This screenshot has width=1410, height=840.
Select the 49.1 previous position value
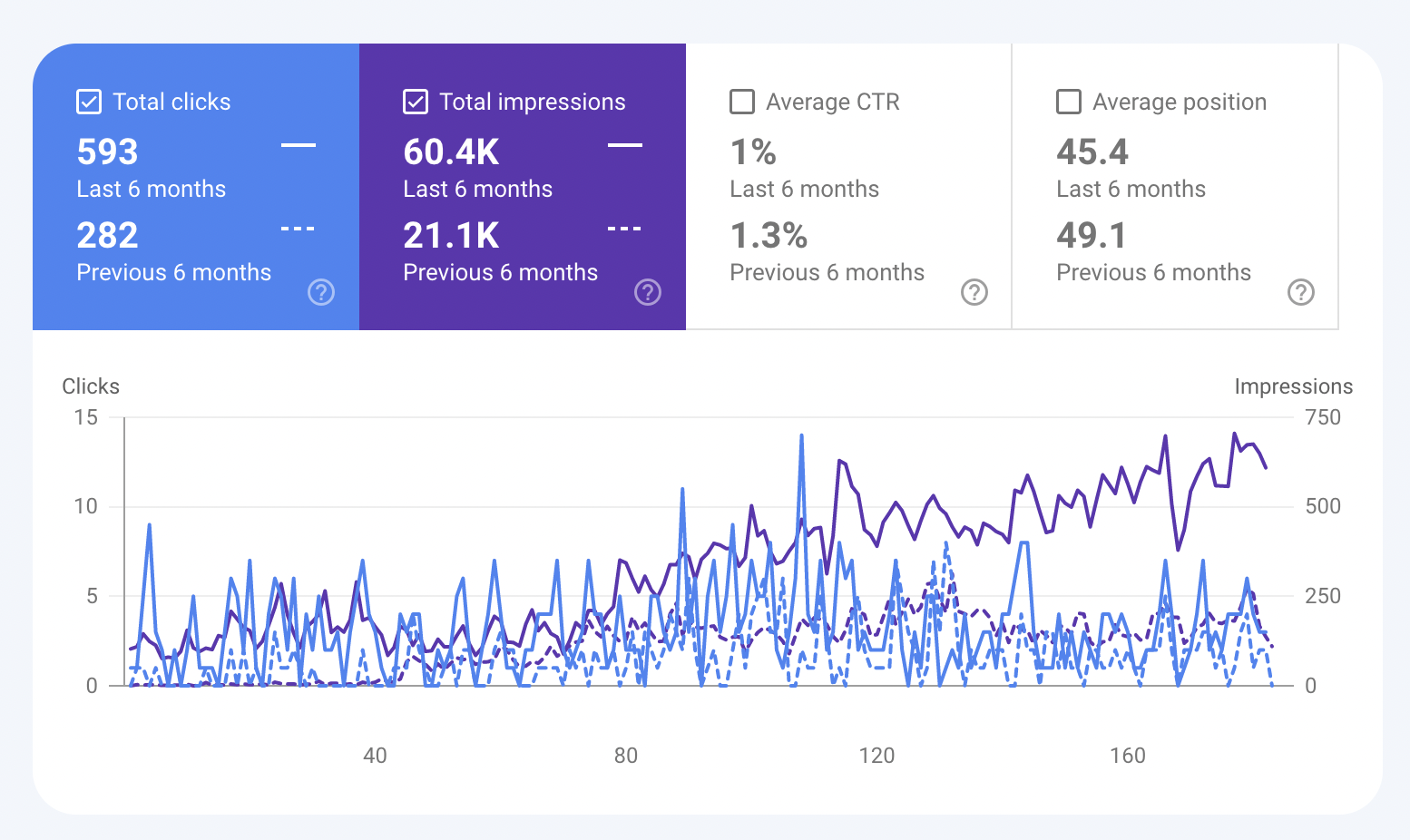tap(1092, 236)
